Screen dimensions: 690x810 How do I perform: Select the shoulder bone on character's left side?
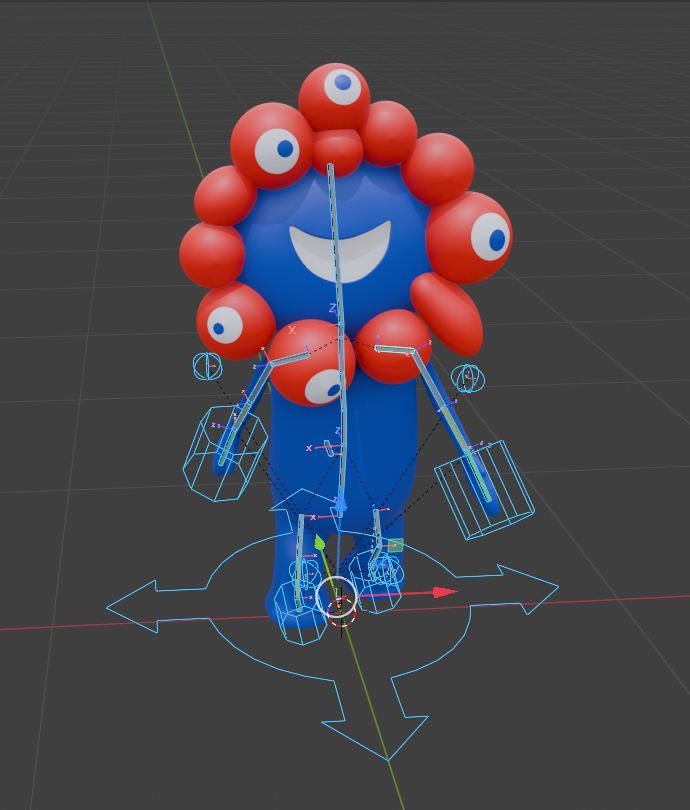tap(395, 350)
